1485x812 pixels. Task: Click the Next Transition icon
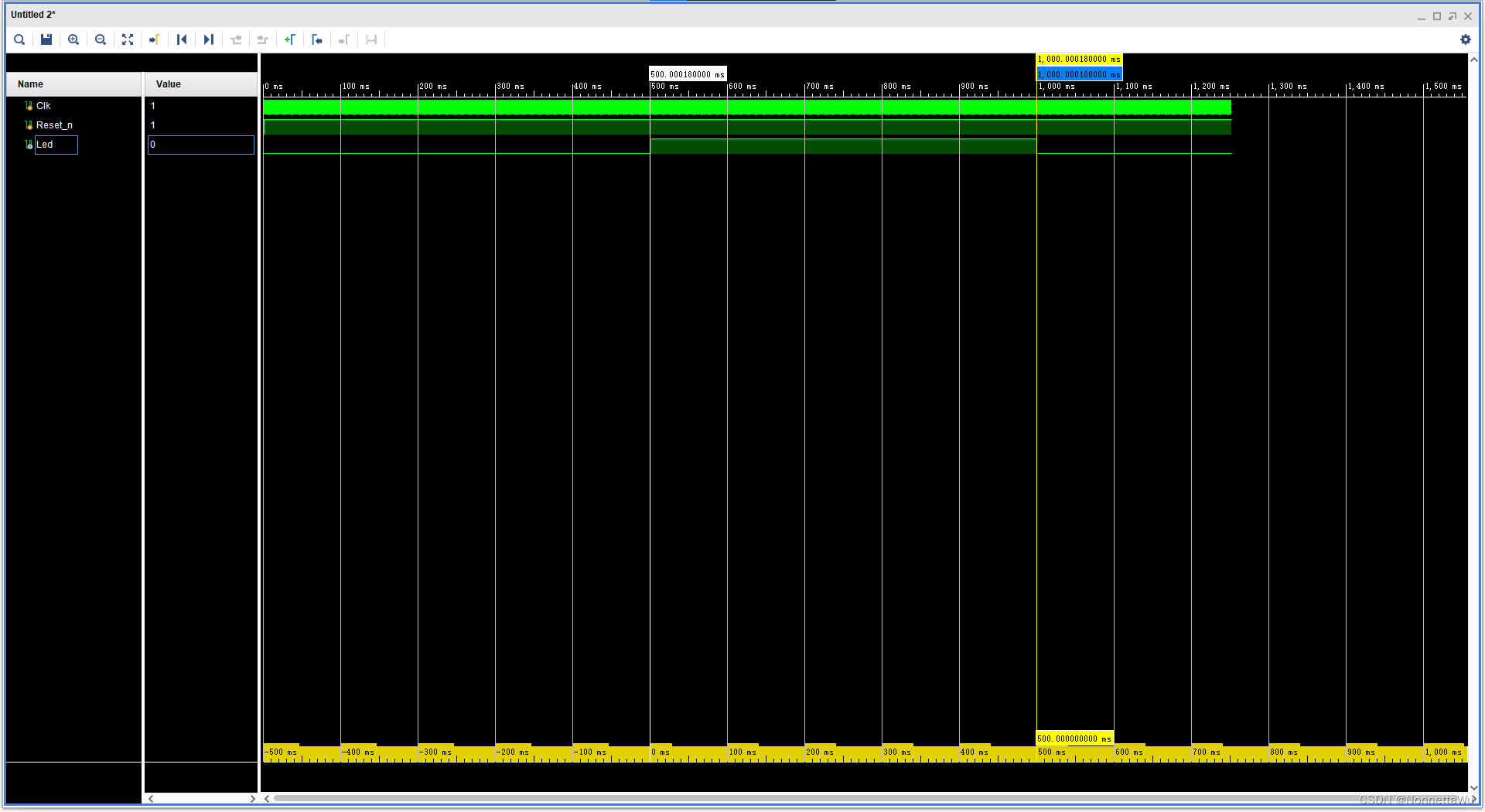[263, 39]
